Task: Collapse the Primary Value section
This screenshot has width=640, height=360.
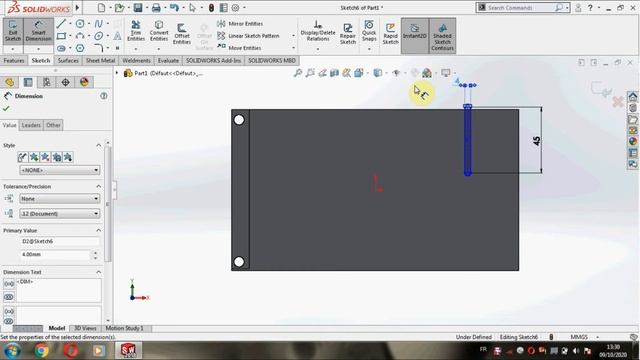Action: coord(98,231)
